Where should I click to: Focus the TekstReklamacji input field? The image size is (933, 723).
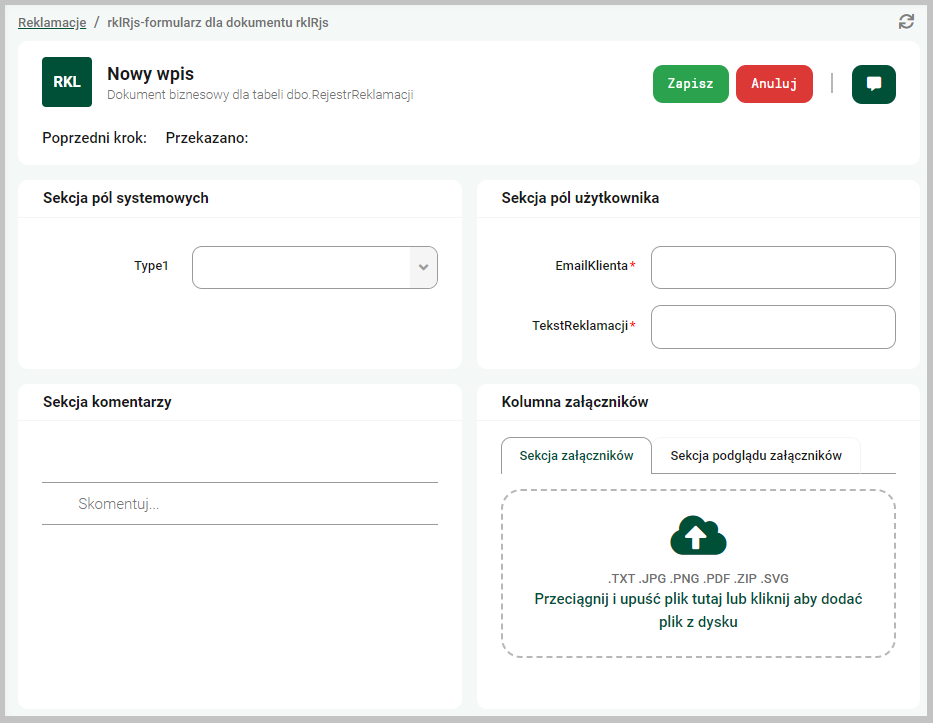coord(773,327)
